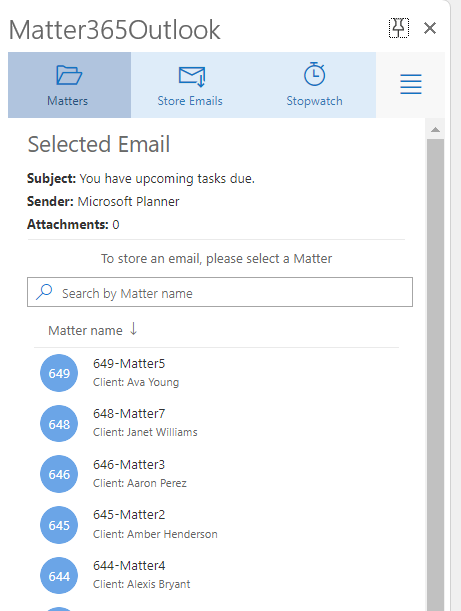Click 'Client: Amber Henderson' text
The width and height of the screenshot is (461, 611).
click(x=155, y=534)
